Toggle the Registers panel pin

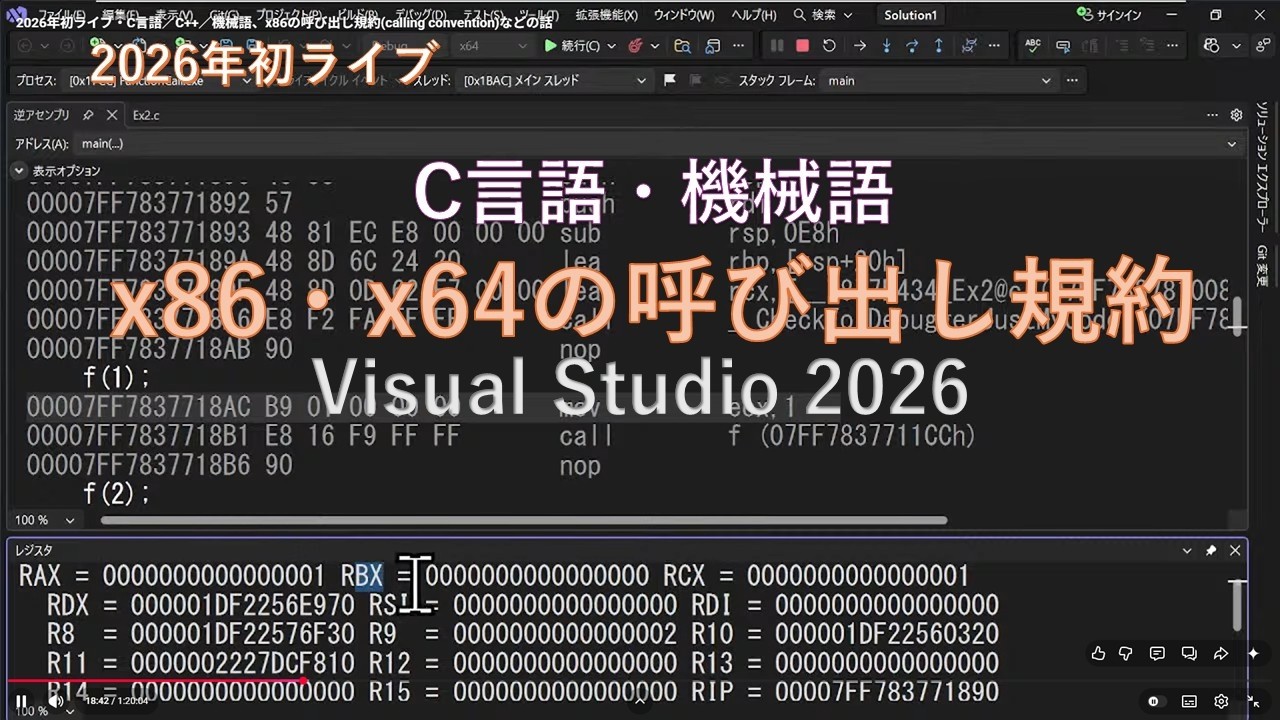1211,550
